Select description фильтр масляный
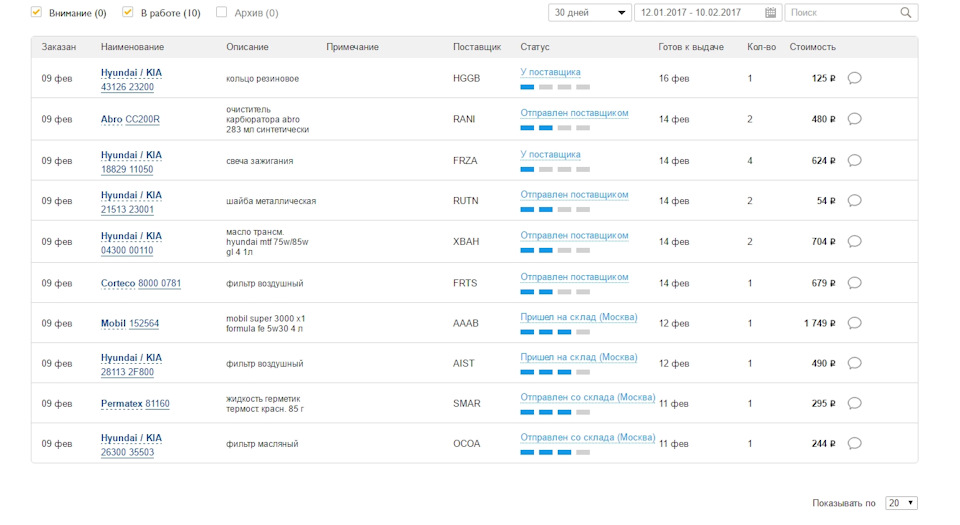 (x=262, y=444)
